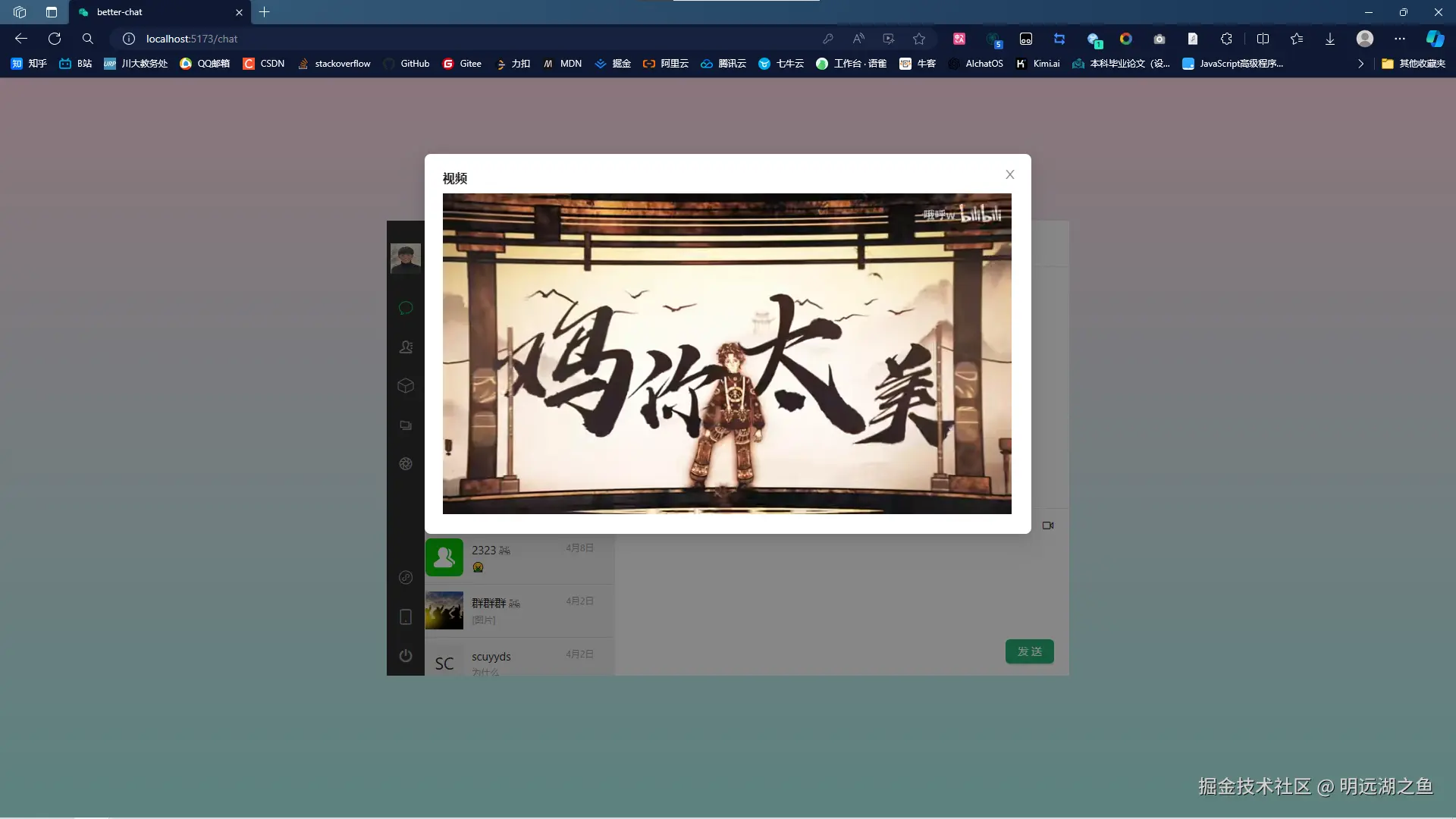Open the 群群群 group chat

pyautogui.click(x=518, y=610)
